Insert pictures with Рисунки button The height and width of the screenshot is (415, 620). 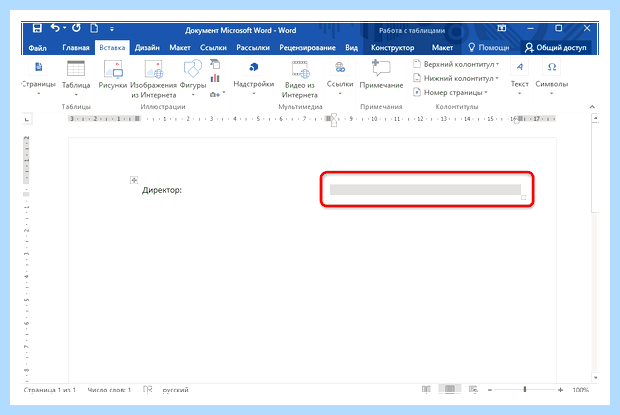tap(113, 75)
